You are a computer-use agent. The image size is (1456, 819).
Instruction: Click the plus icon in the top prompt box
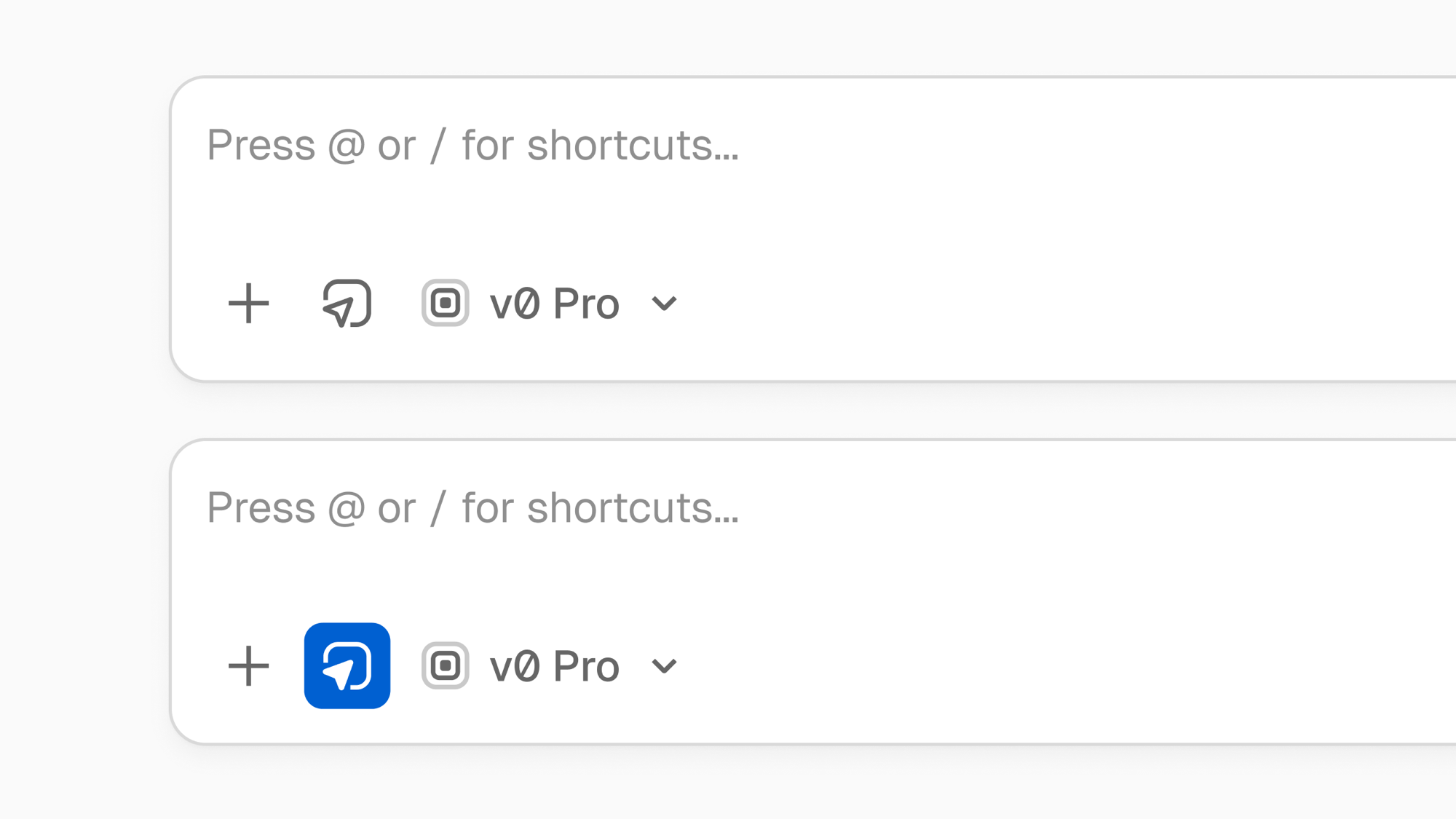coord(248,303)
